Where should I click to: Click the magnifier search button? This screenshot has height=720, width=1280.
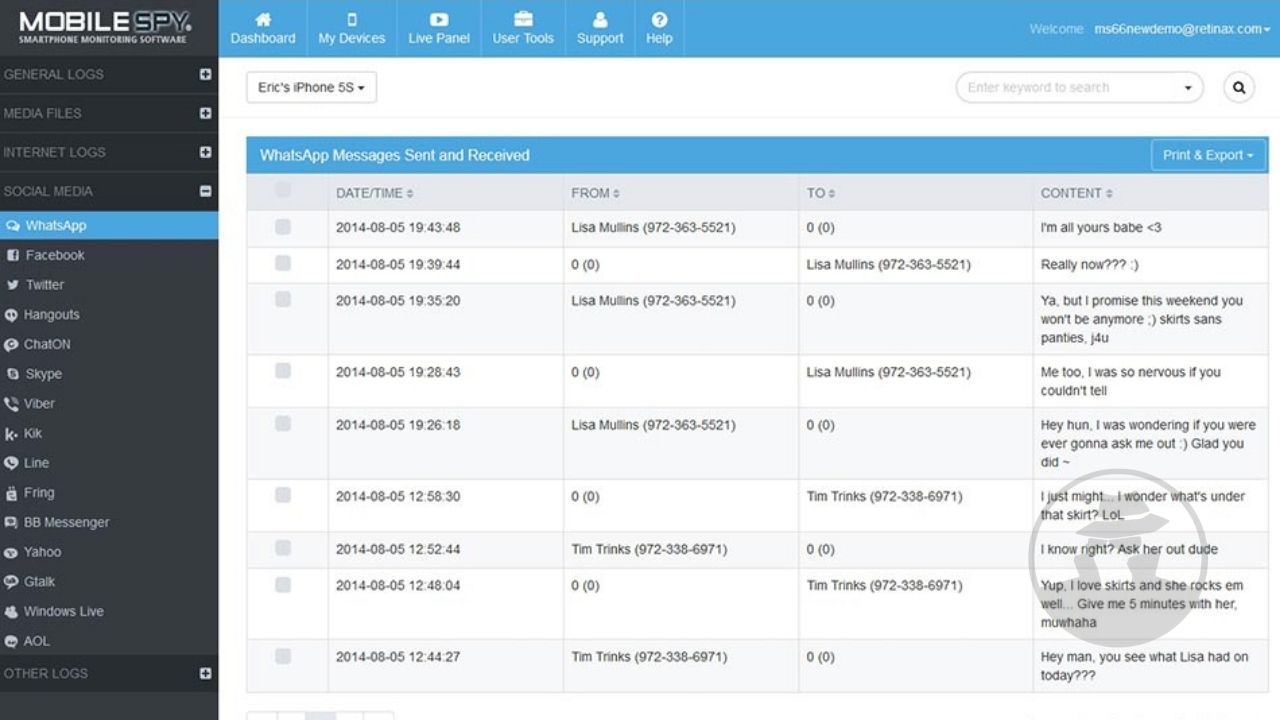tap(1239, 88)
